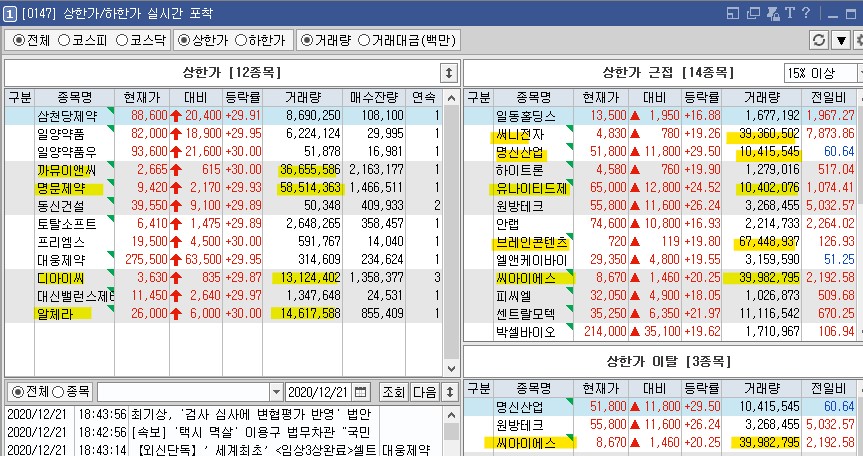863x456 pixels.
Task: Click the 조회 button
Action: pyautogui.click(x=394, y=392)
